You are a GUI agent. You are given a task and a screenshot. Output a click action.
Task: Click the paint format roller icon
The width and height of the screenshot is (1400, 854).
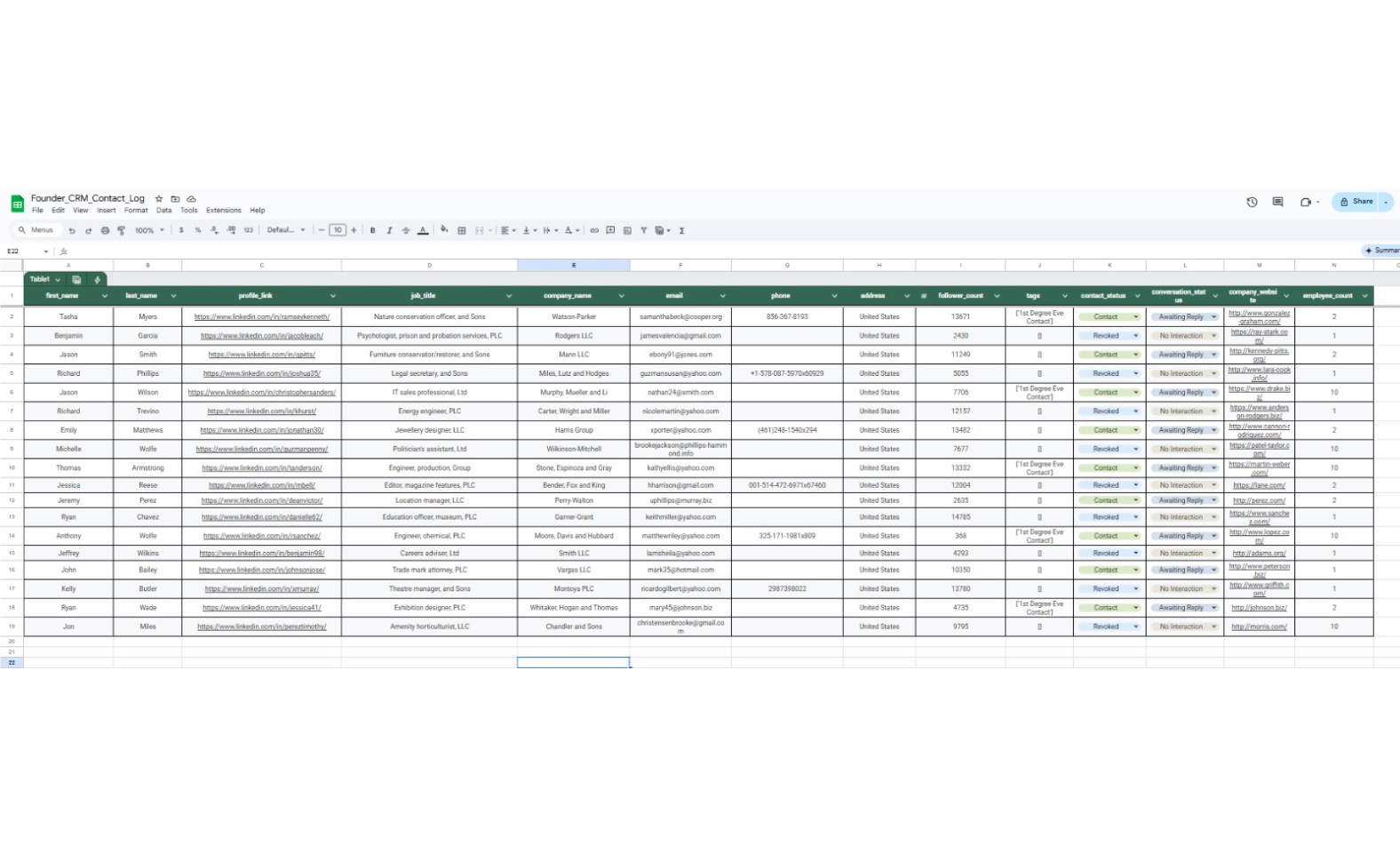(122, 230)
